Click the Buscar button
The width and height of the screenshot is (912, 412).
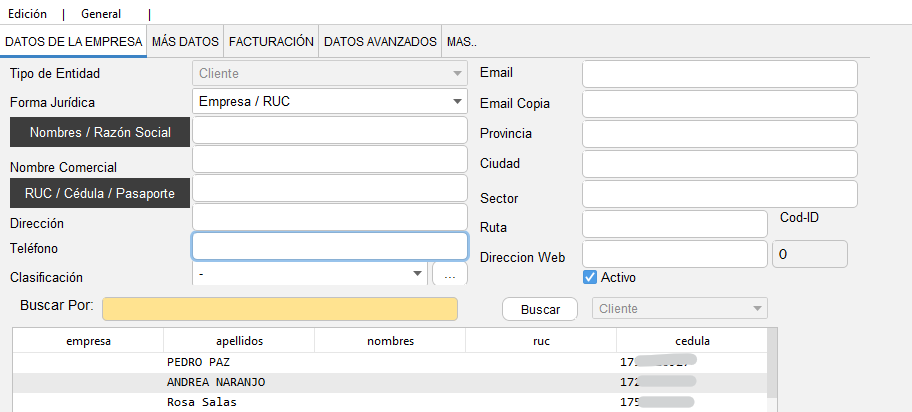[540, 310]
